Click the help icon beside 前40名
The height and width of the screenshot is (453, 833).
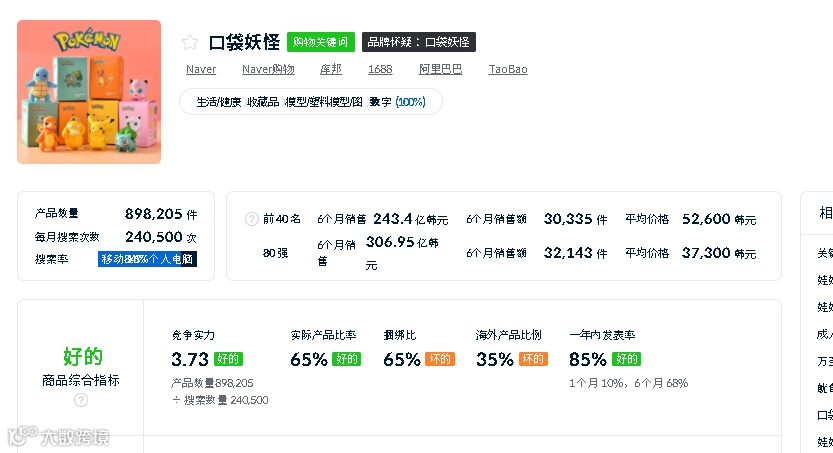(251, 219)
